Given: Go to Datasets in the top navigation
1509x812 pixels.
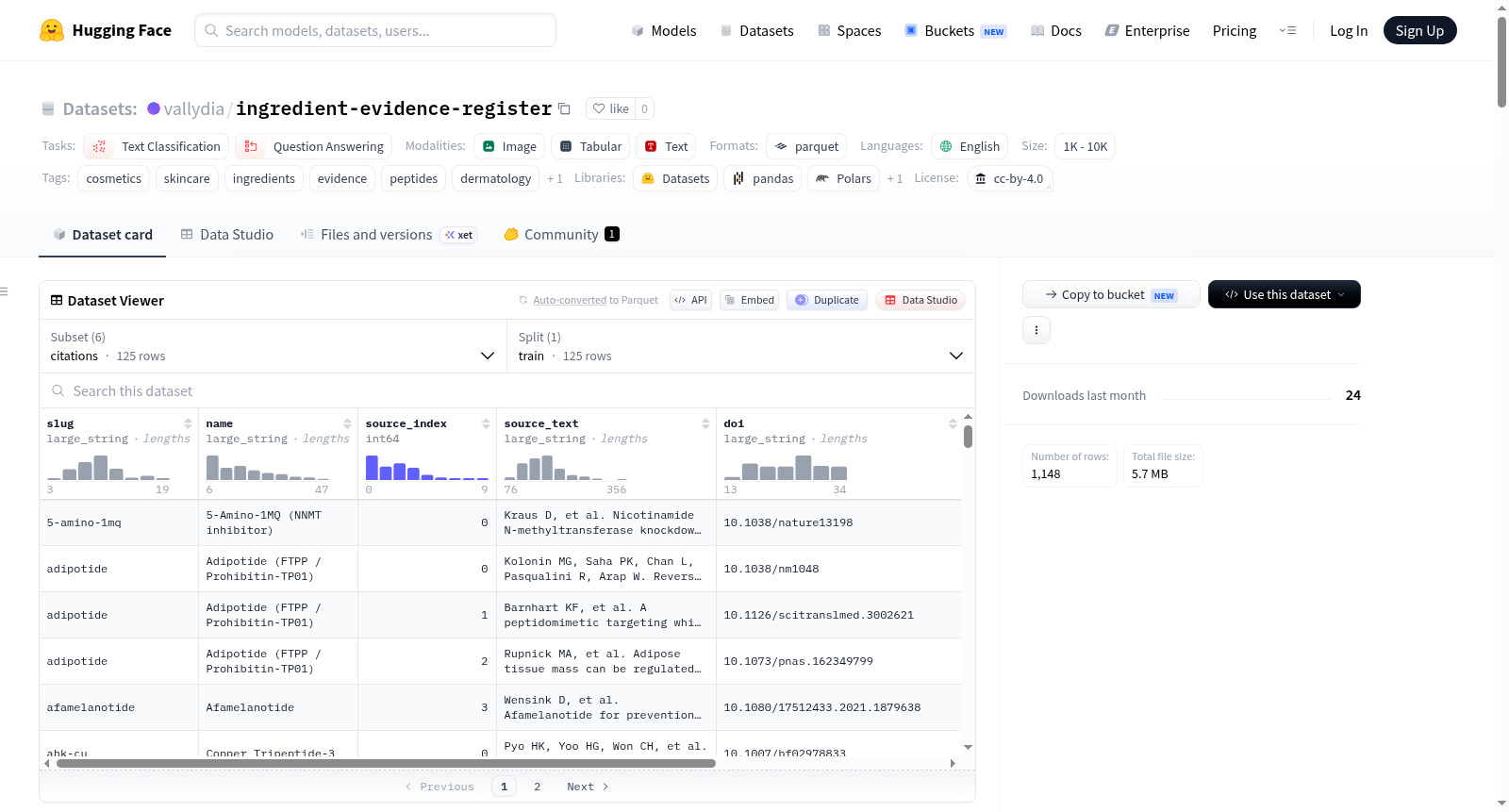Looking at the screenshot, I should pyautogui.click(x=756, y=30).
